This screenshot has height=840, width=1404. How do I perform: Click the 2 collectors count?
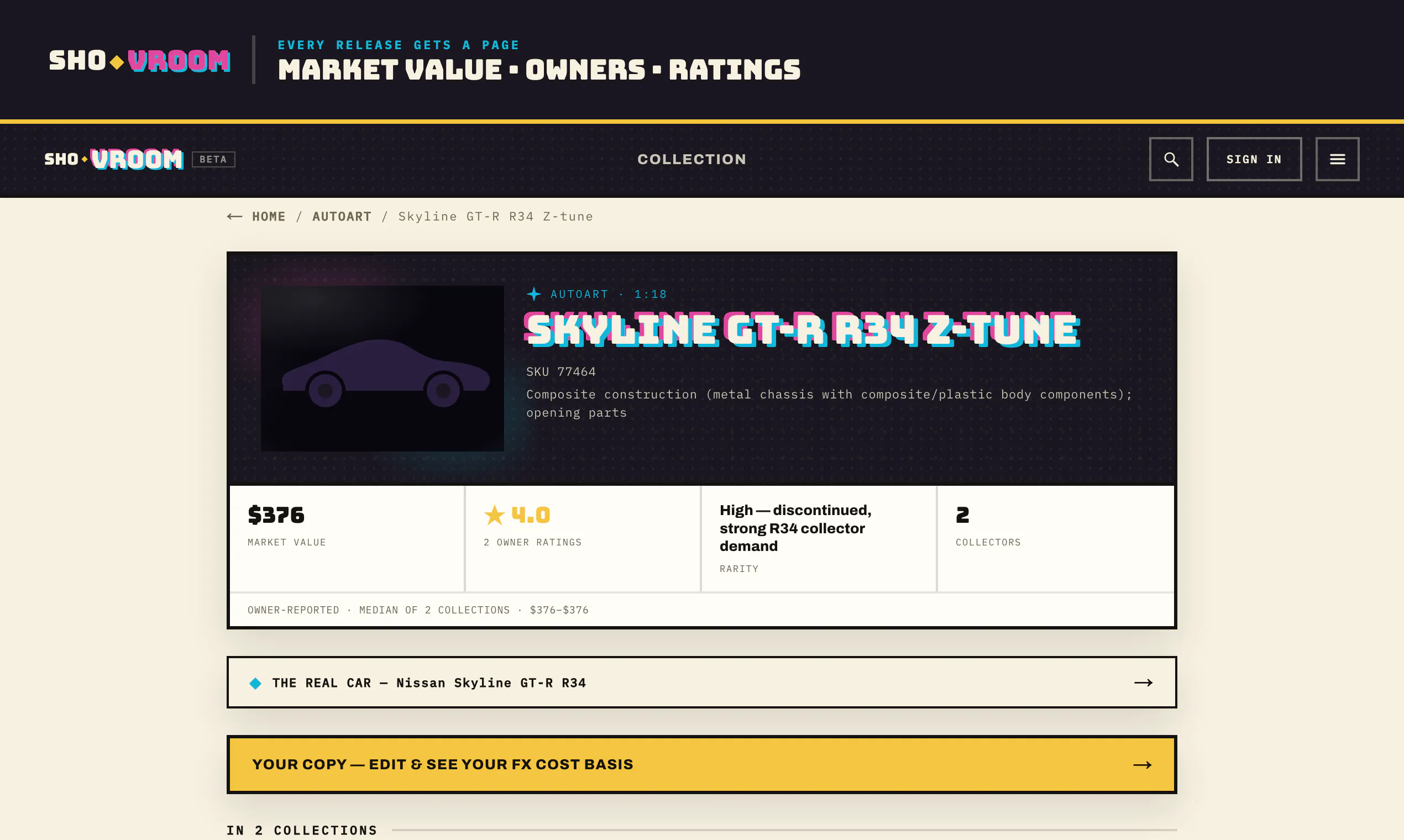[x=962, y=514]
